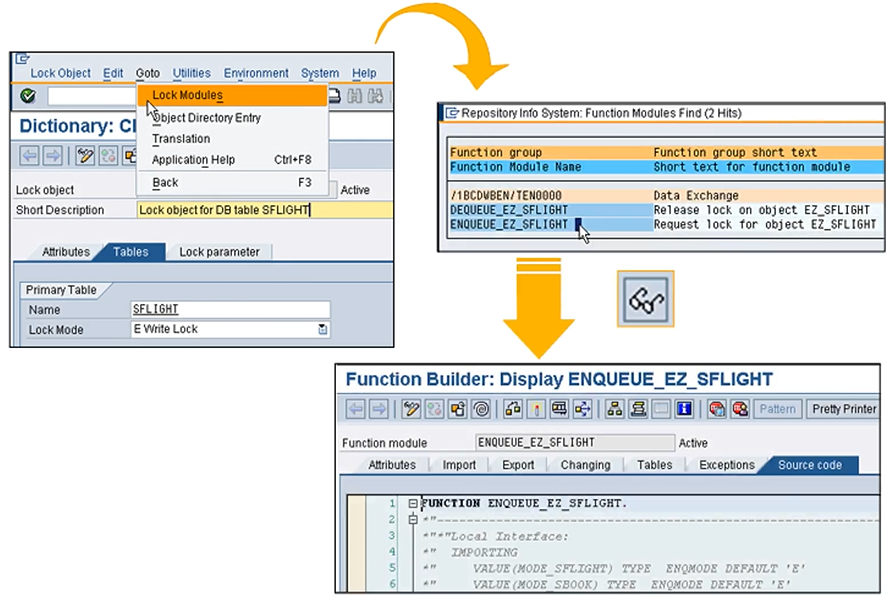The height and width of the screenshot is (600, 888).
Task: Click the Pattern button
Action: point(777,409)
